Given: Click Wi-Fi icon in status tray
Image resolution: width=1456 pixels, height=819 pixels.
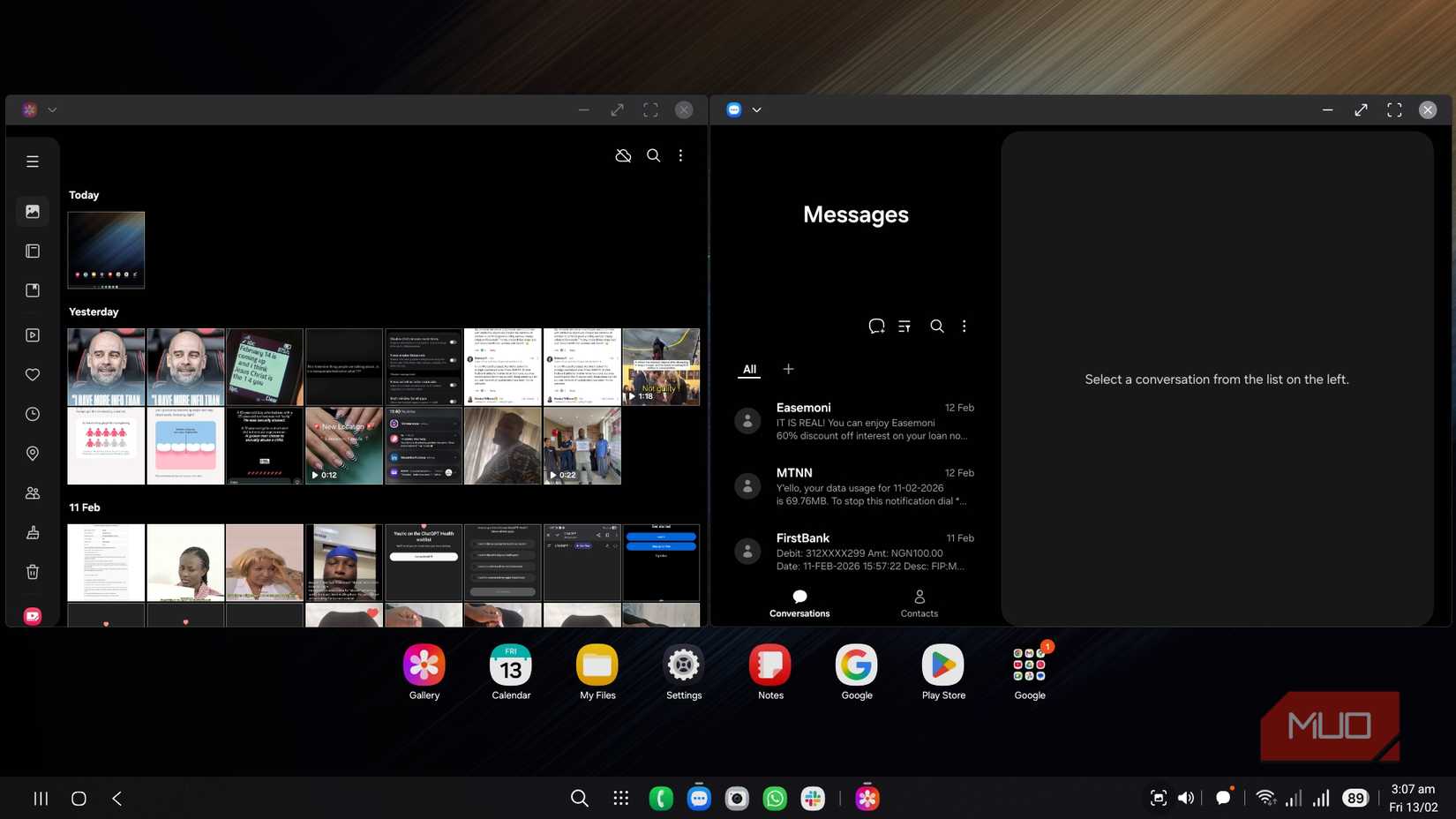Looking at the screenshot, I should pyautogui.click(x=1265, y=799).
